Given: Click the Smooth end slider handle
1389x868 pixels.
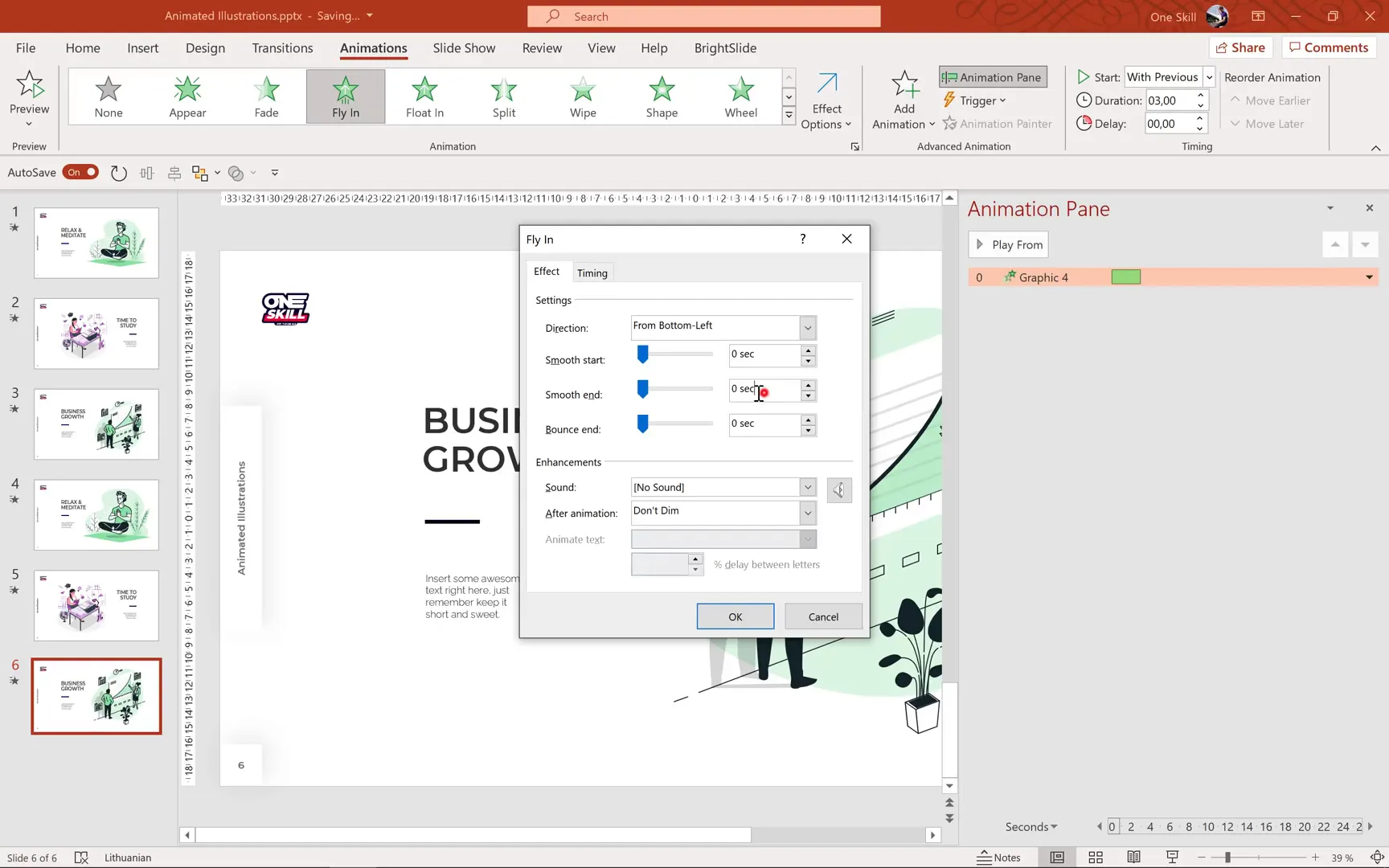Looking at the screenshot, I should pos(641,389).
